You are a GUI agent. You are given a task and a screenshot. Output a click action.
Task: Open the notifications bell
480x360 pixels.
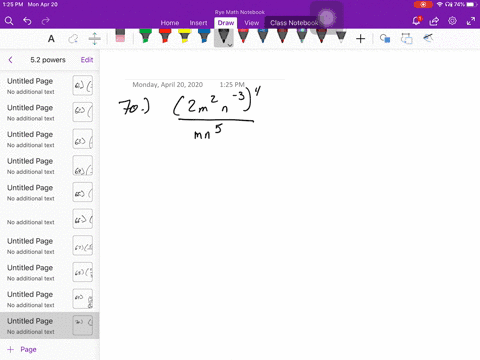416,21
